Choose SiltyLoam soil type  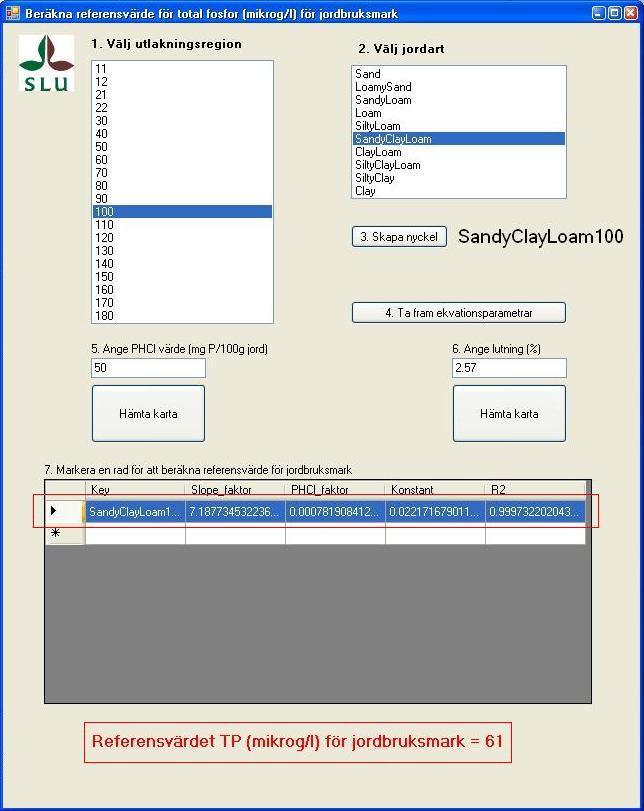click(x=459, y=126)
